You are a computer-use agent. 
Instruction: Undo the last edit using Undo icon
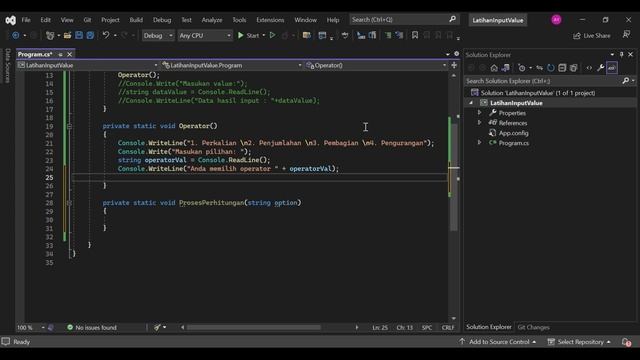click(x=106, y=36)
